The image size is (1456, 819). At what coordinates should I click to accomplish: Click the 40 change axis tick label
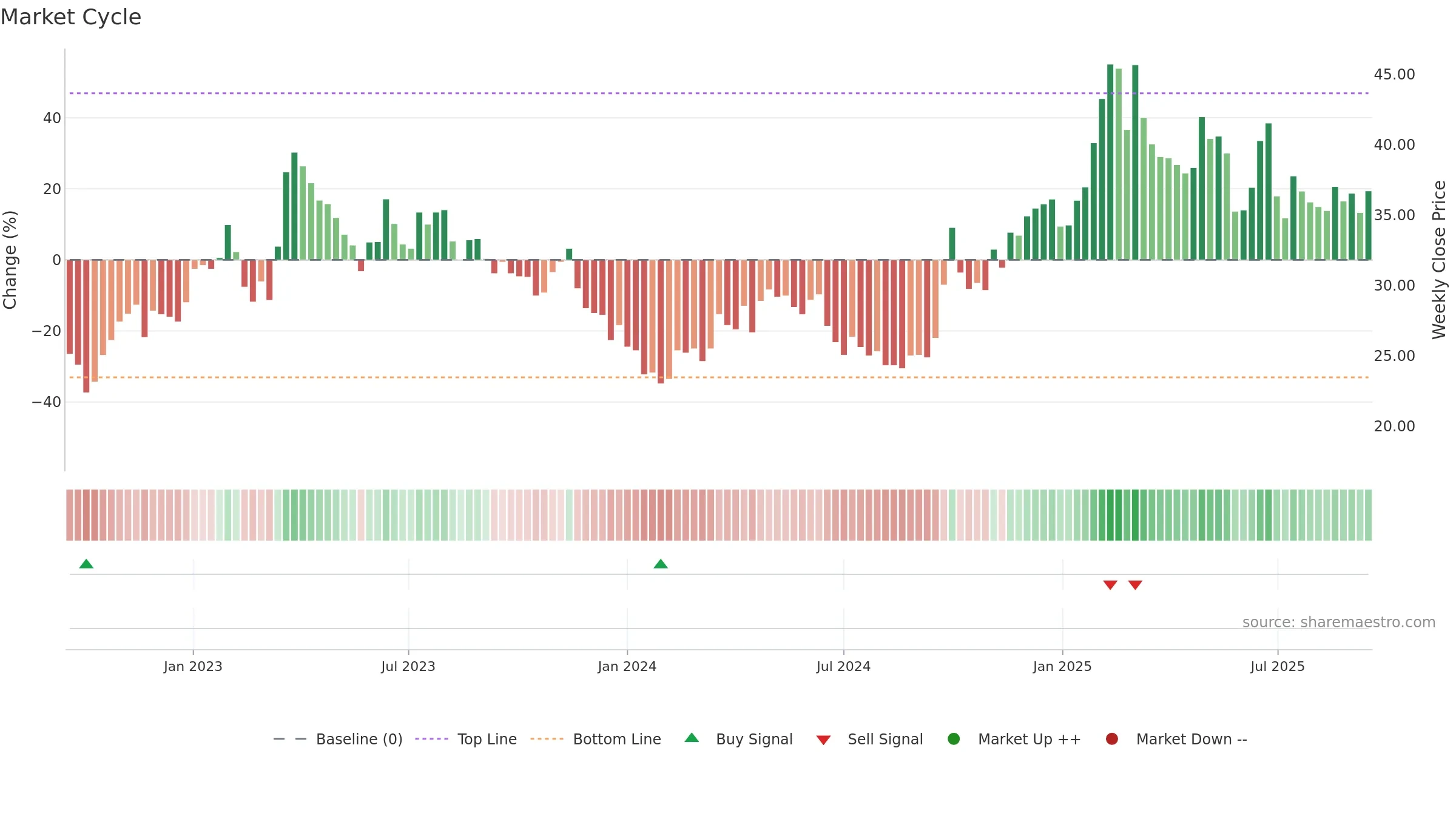coord(52,118)
